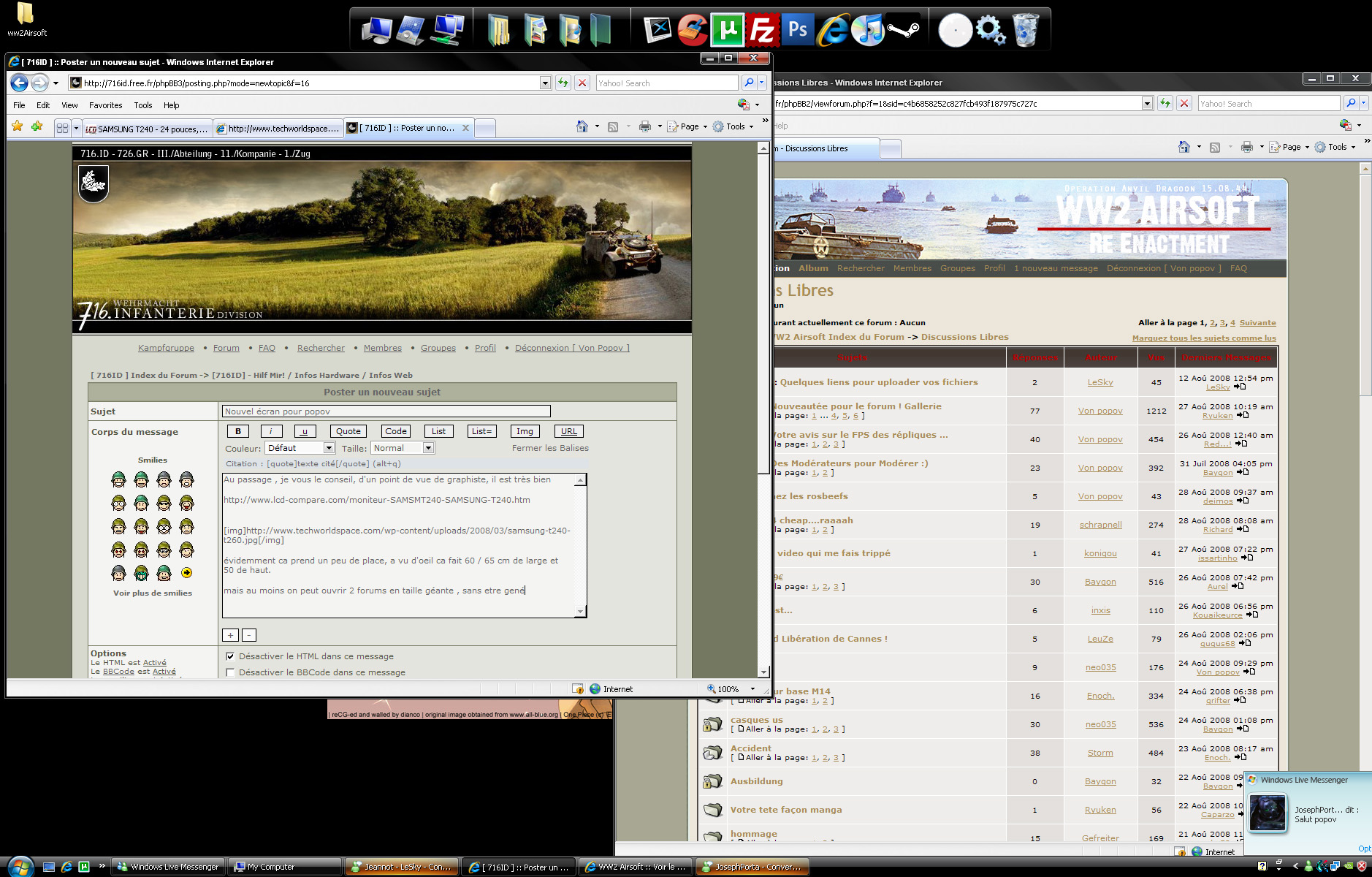Switch to techworldspace tab

click(278, 129)
